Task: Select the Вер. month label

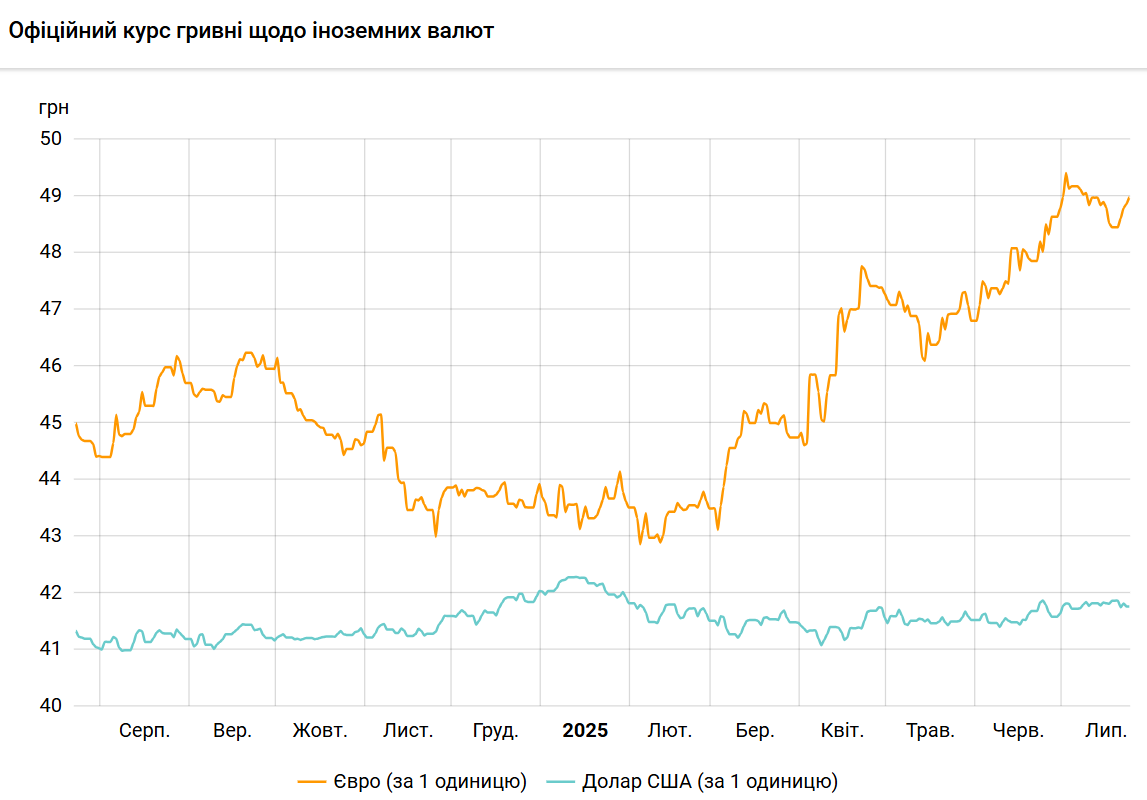Action: point(232,731)
